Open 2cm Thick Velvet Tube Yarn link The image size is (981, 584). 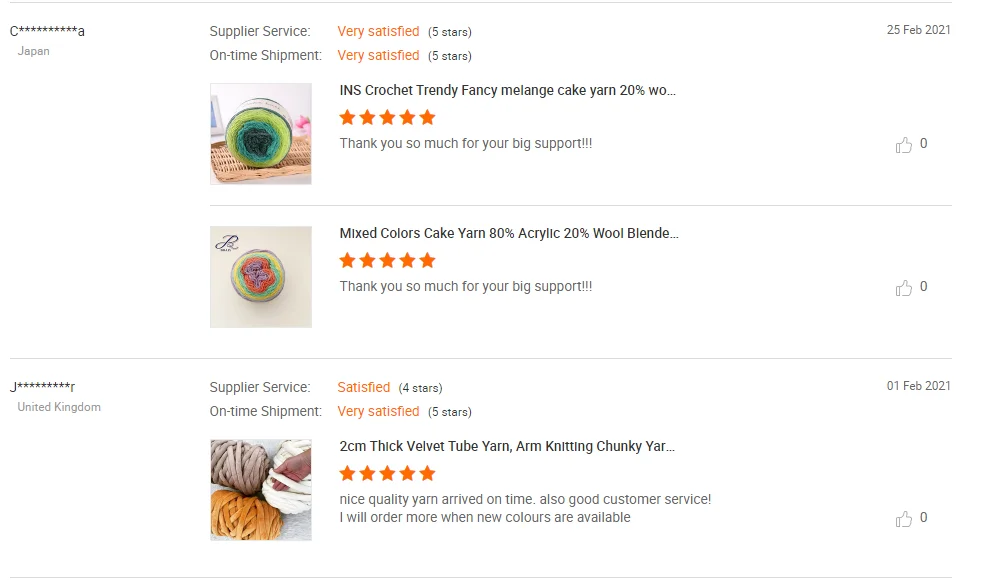point(507,446)
